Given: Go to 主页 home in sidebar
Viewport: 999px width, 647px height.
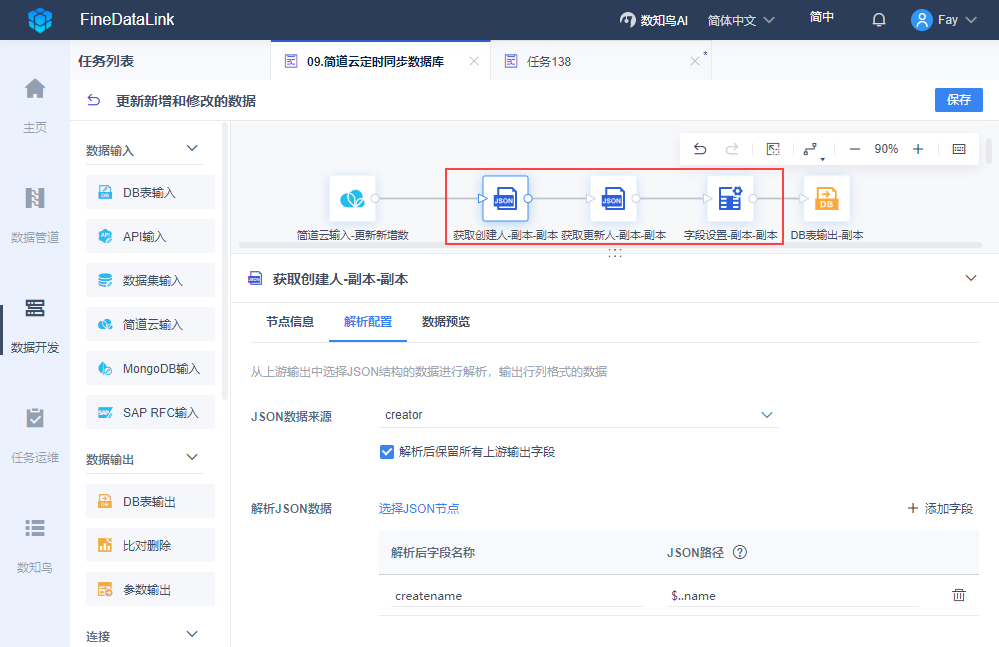Looking at the screenshot, I should click(x=35, y=105).
